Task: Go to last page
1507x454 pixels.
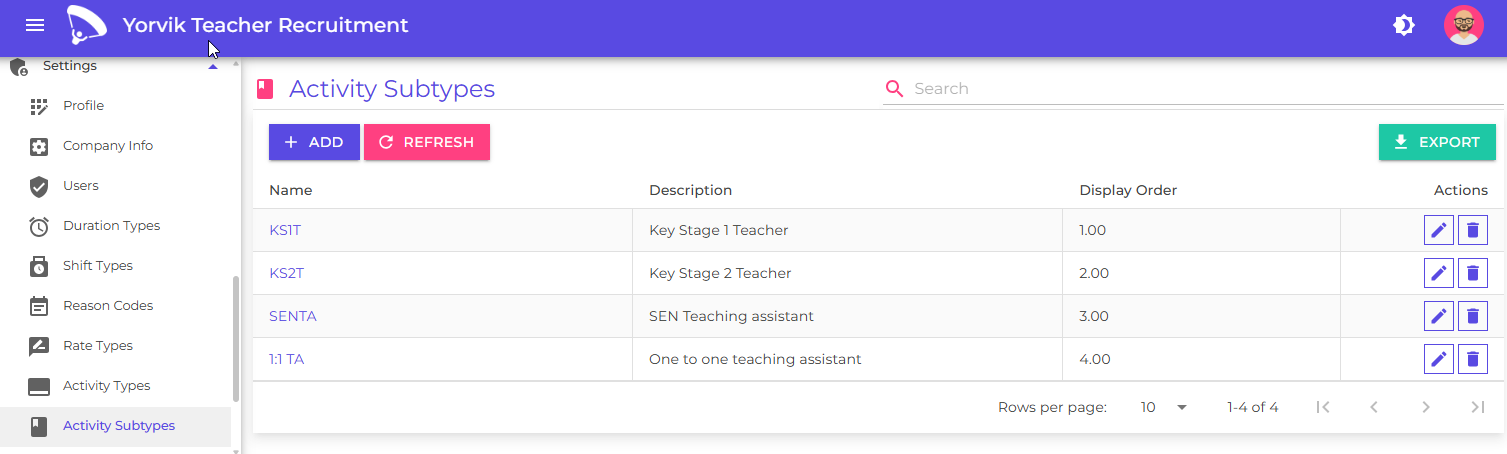Action: coord(1478,407)
